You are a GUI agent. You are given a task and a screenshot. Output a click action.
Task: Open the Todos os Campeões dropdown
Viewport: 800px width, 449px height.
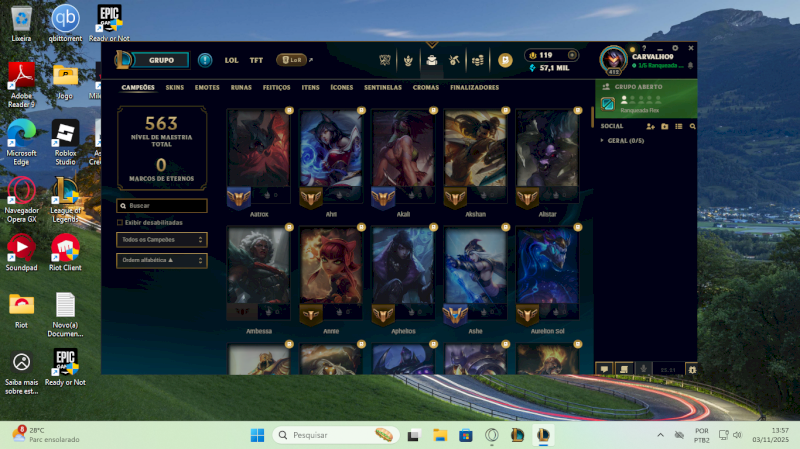pos(162,240)
